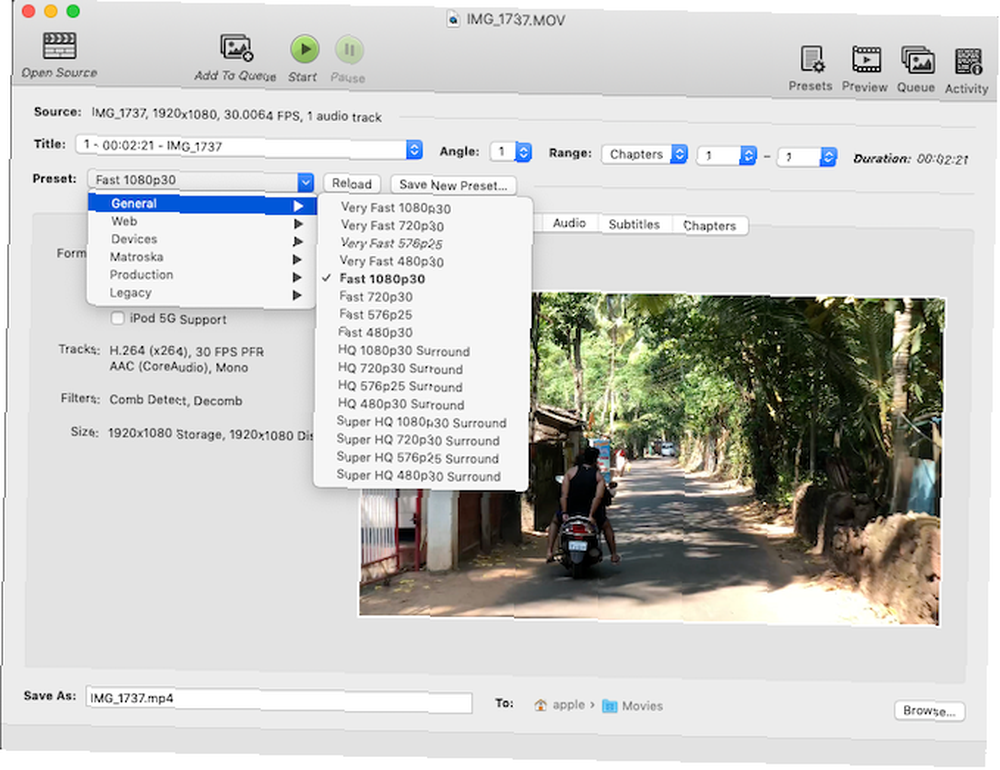Click the apple folder in the path
1000x770 pixels.
pos(568,705)
